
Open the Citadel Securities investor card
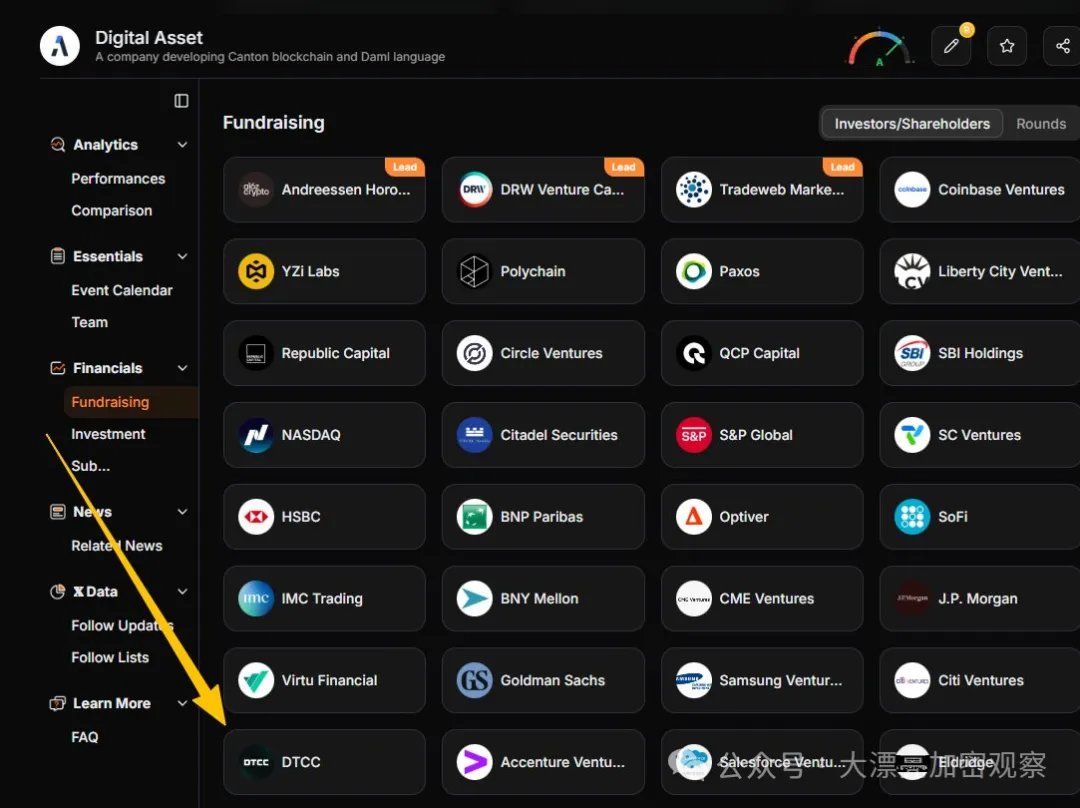point(543,435)
